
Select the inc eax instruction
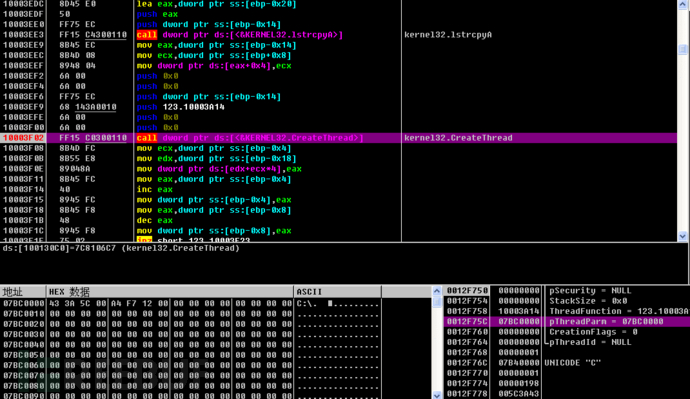[154, 189]
